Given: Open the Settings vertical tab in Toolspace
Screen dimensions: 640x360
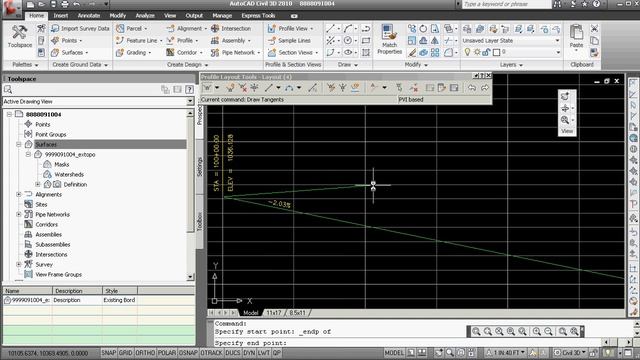Looking at the screenshot, I should (200, 167).
